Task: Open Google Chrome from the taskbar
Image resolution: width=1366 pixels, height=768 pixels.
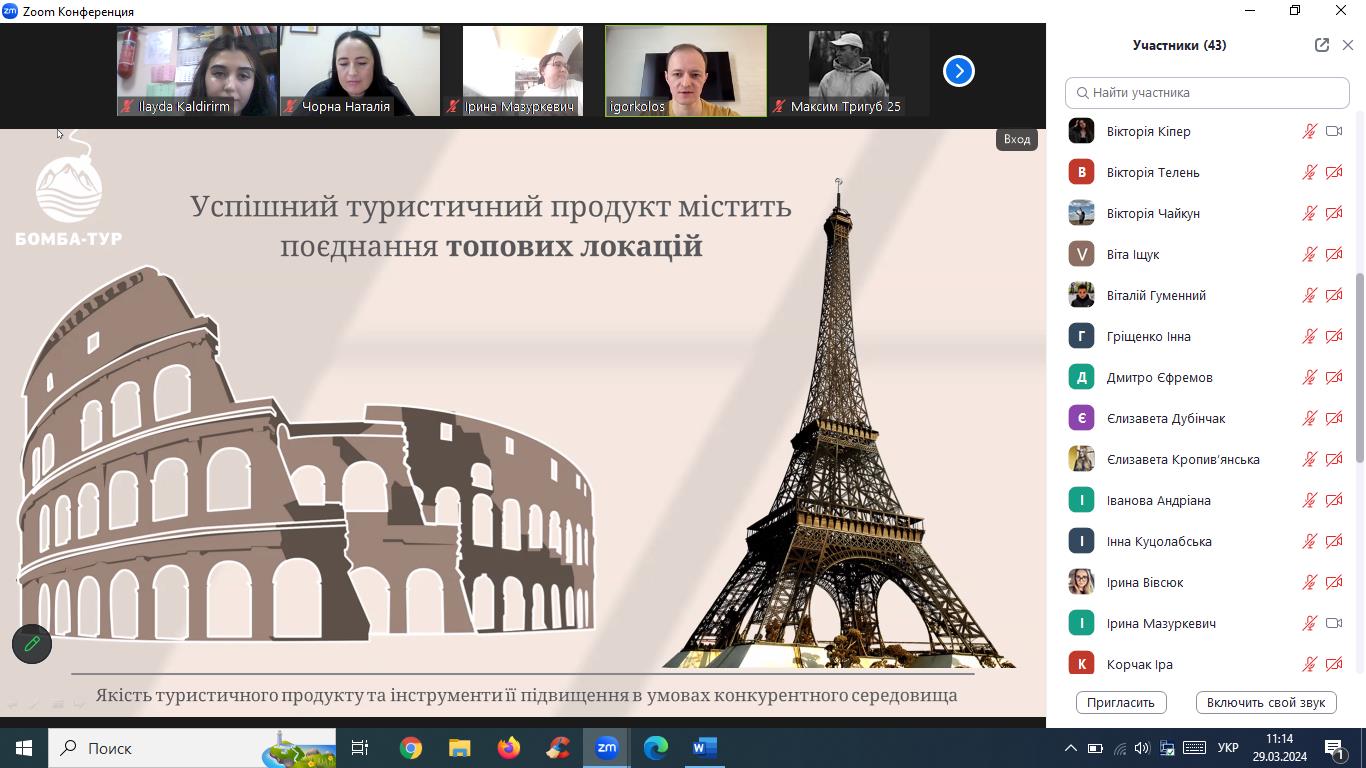Action: pyautogui.click(x=411, y=748)
